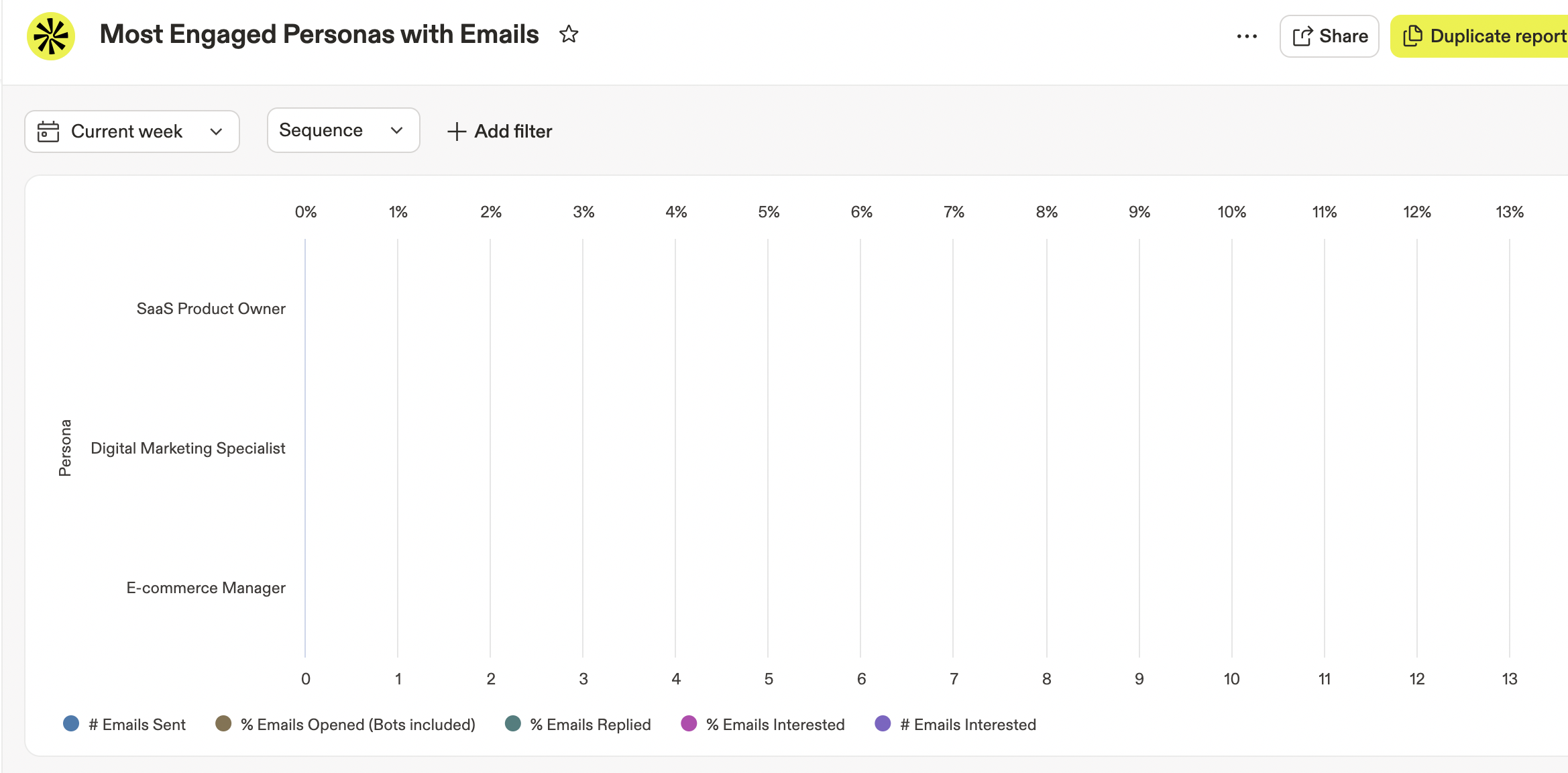Toggle % Emails Replied legend series

point(578,724)
